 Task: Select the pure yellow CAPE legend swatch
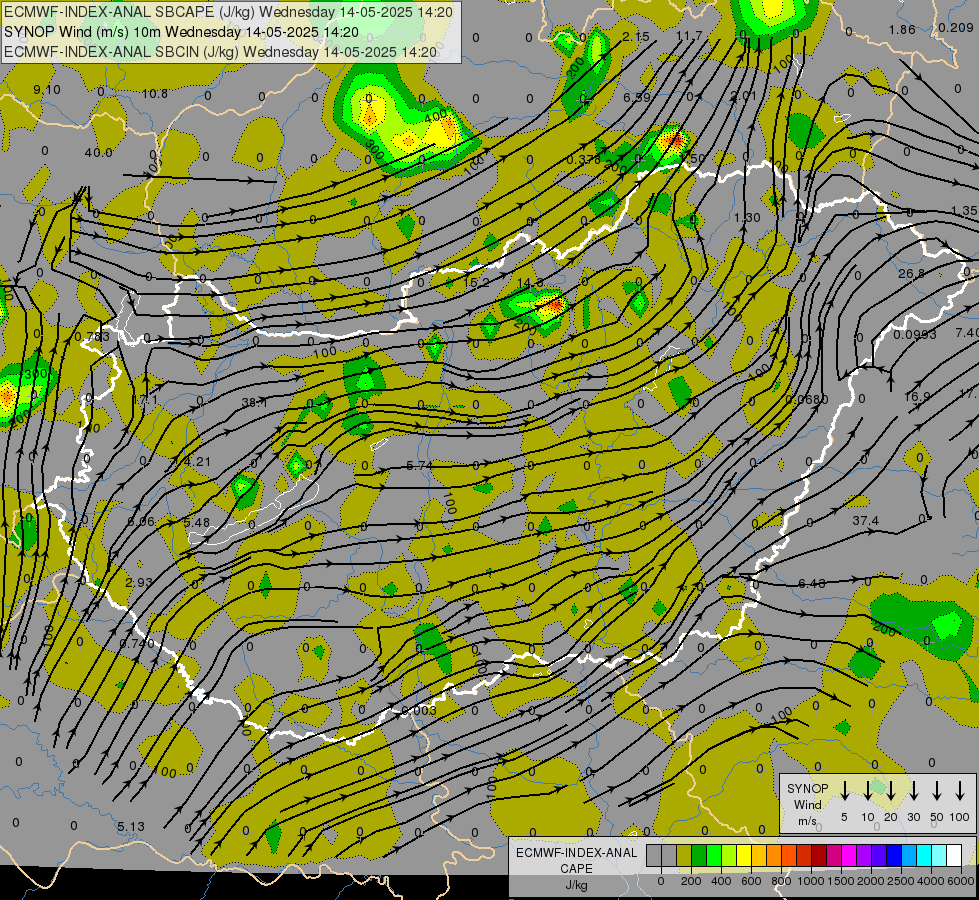point(744,856)
